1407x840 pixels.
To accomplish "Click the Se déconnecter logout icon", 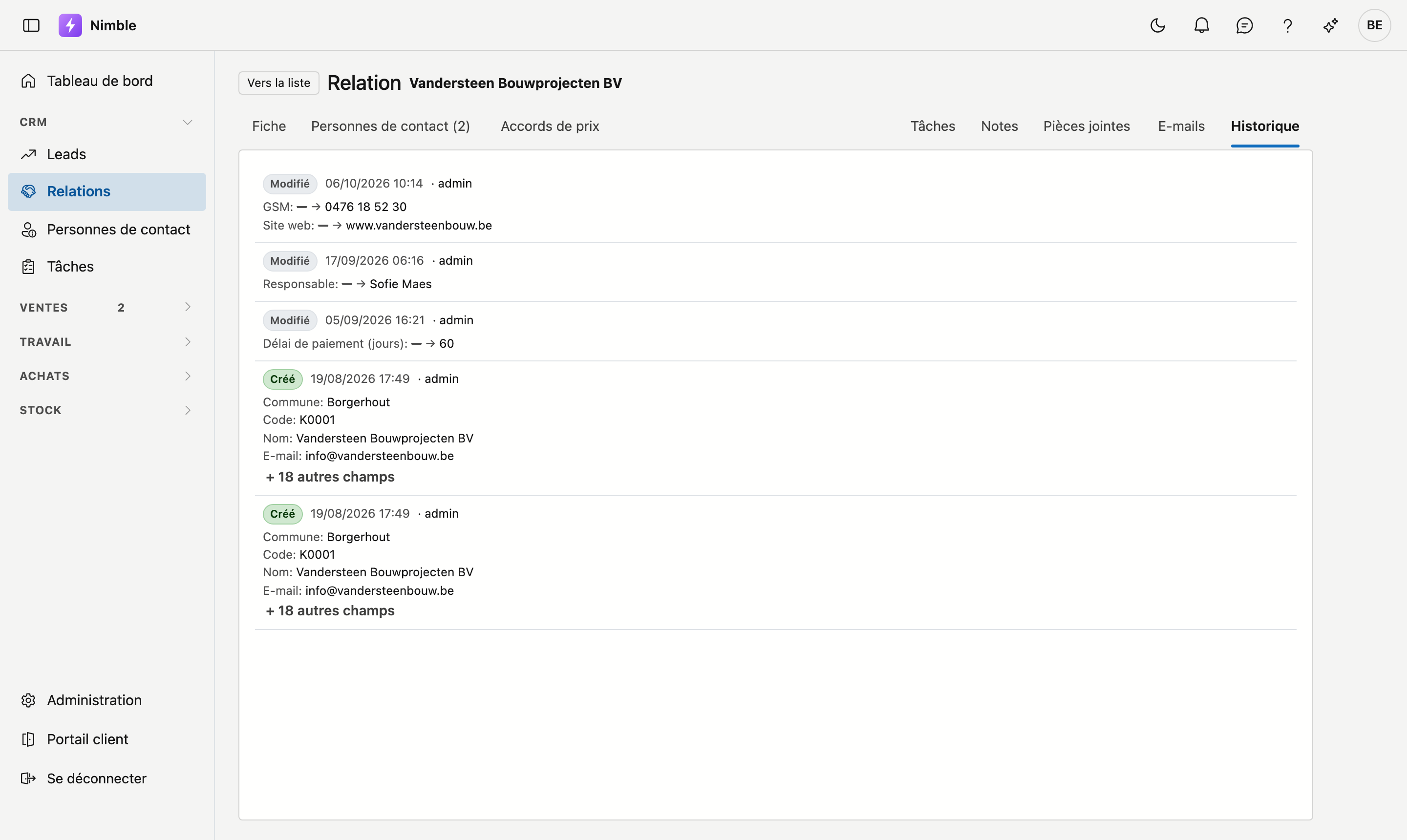I will 28,778.
